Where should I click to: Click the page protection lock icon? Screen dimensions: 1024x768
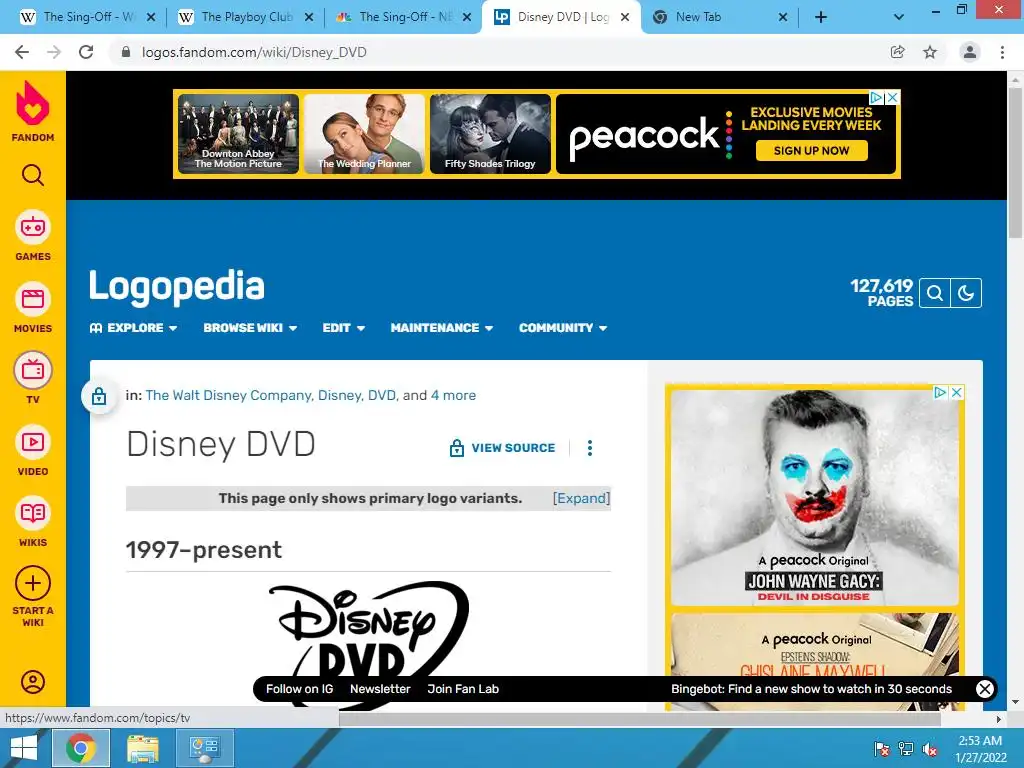[99, 396]
